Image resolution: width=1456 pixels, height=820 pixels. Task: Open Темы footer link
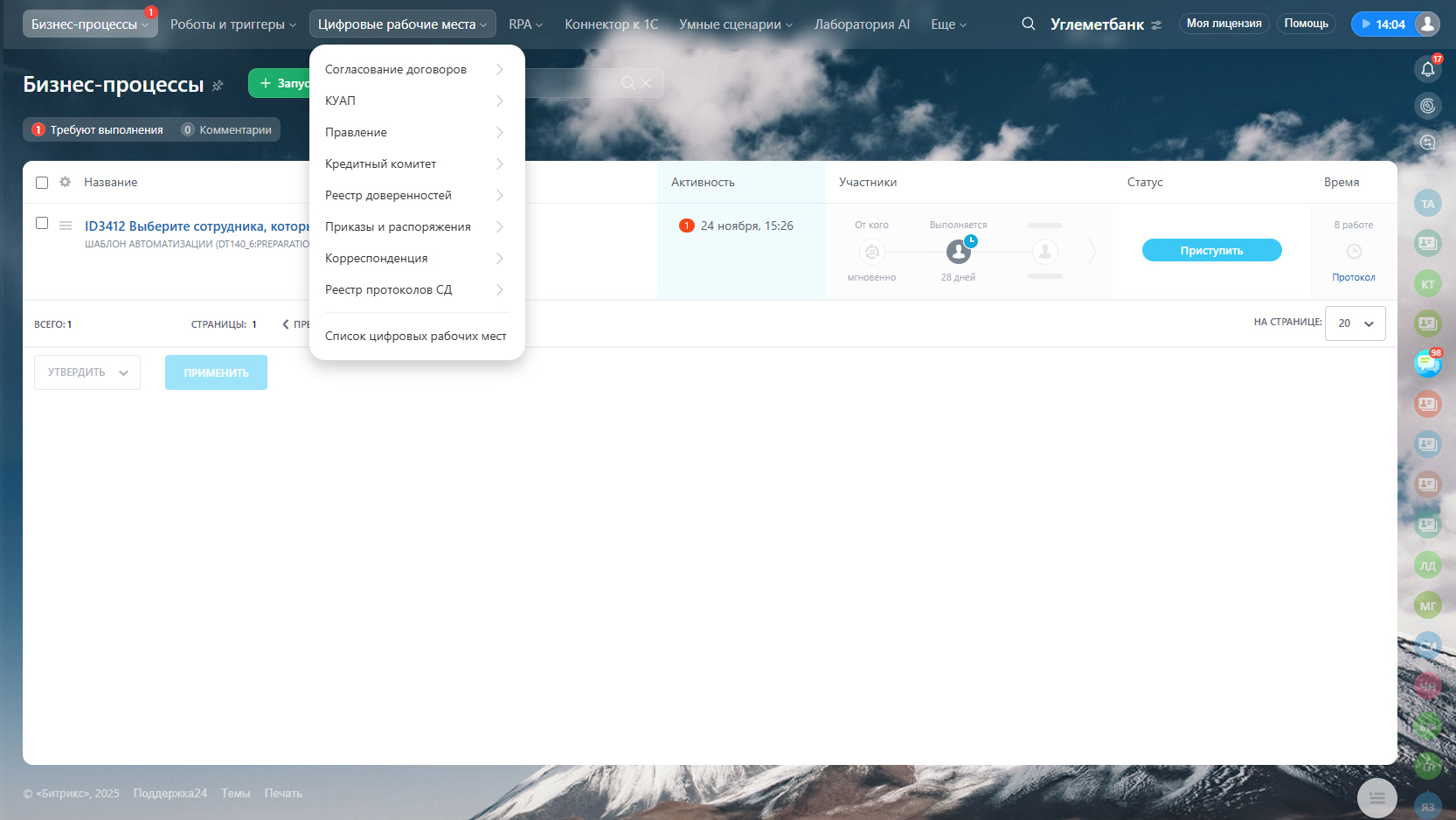pyautogui.click(x=236, y=793)
